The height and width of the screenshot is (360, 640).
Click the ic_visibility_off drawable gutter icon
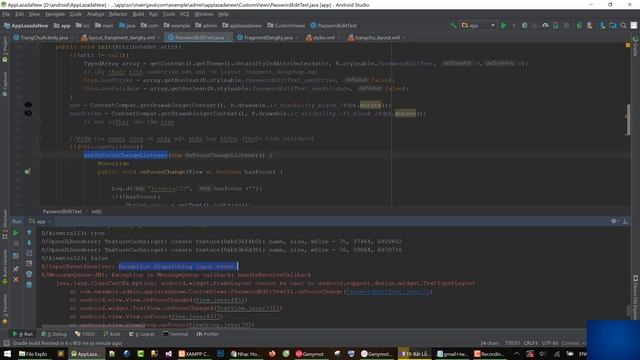point(28,113)
